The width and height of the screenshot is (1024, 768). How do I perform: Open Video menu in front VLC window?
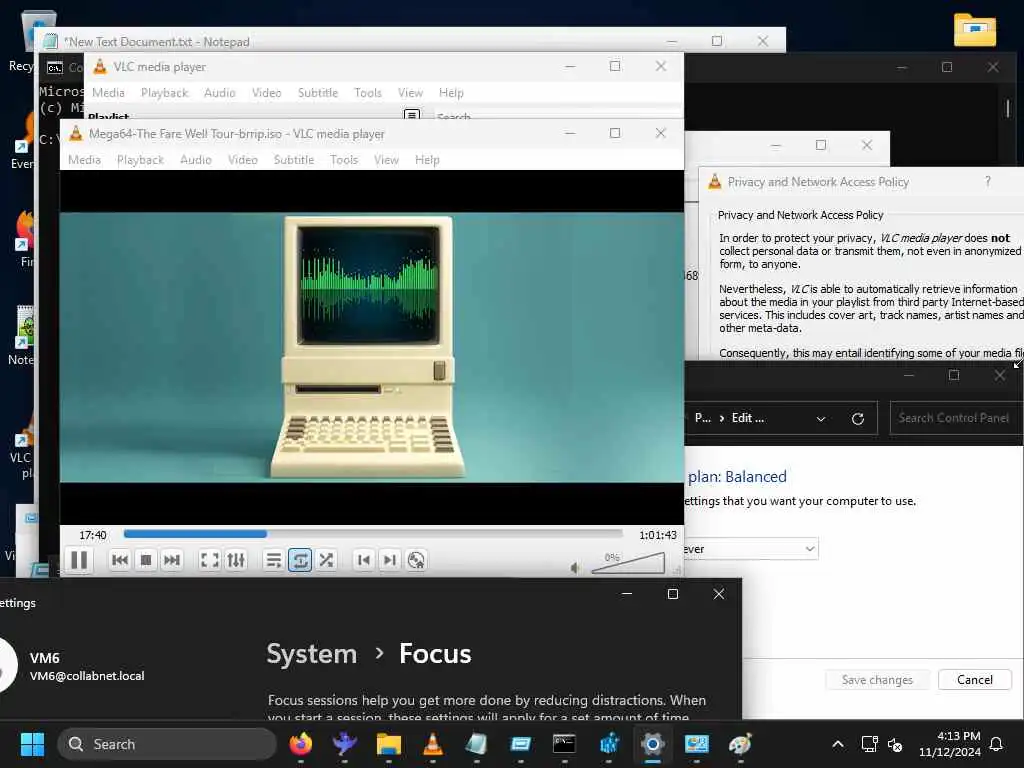point(242,160)
